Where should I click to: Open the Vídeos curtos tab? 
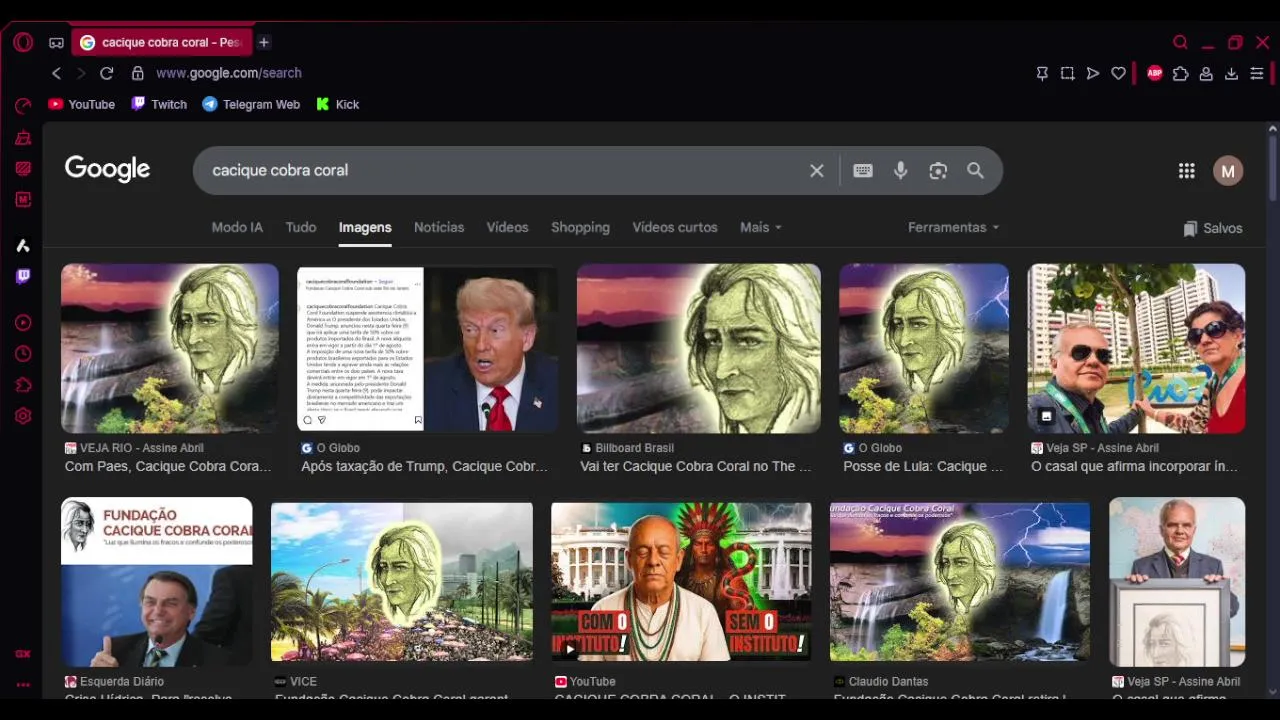coord(675,227)
